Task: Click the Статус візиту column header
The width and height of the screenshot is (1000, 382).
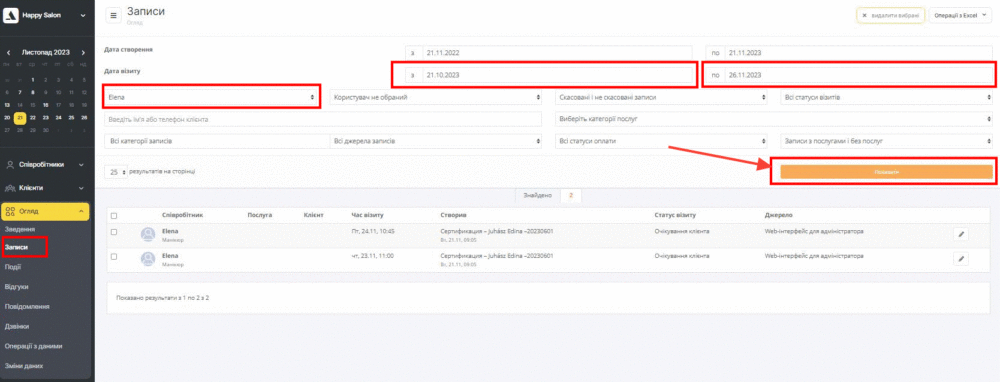Action: [675, 216]
